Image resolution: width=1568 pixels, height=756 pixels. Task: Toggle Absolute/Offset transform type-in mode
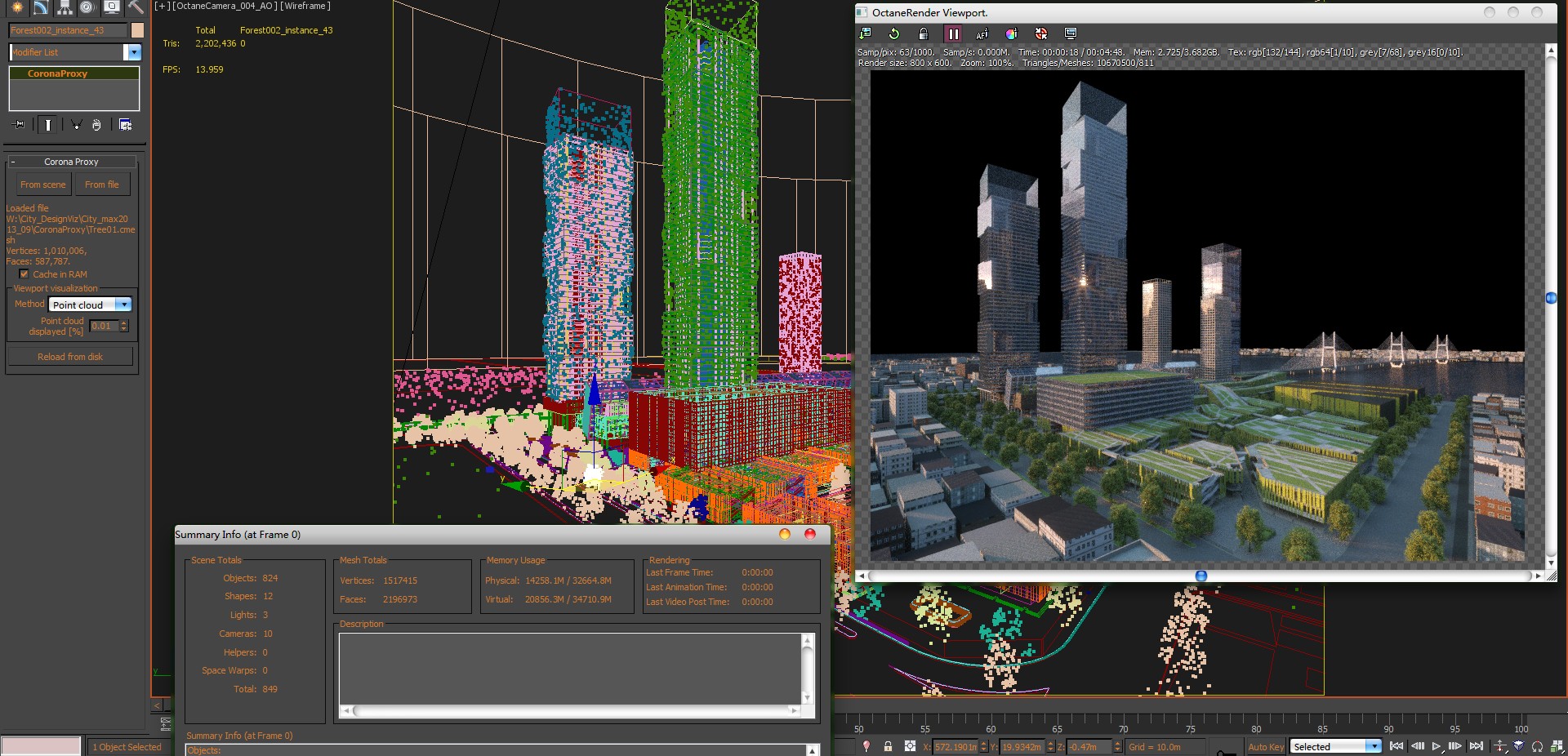pyautogui.click(x=910, y=746)
